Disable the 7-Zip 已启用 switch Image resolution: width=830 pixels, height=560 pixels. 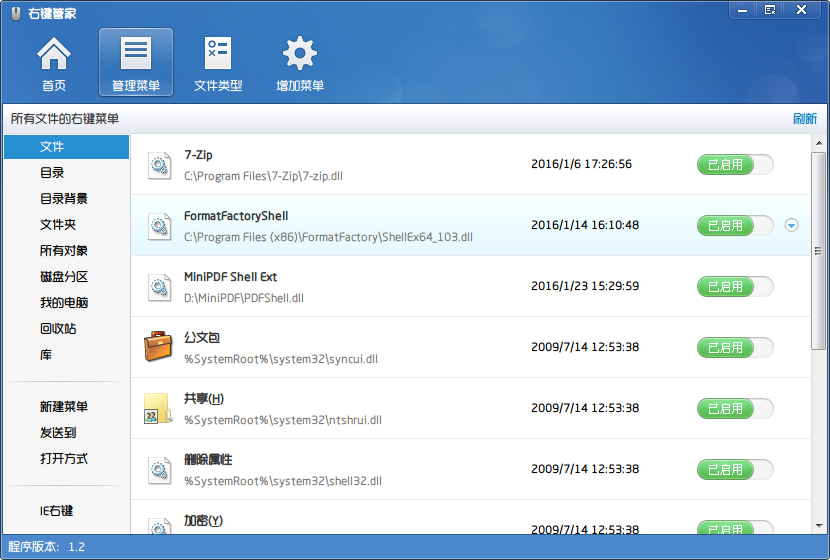(735, 165)
